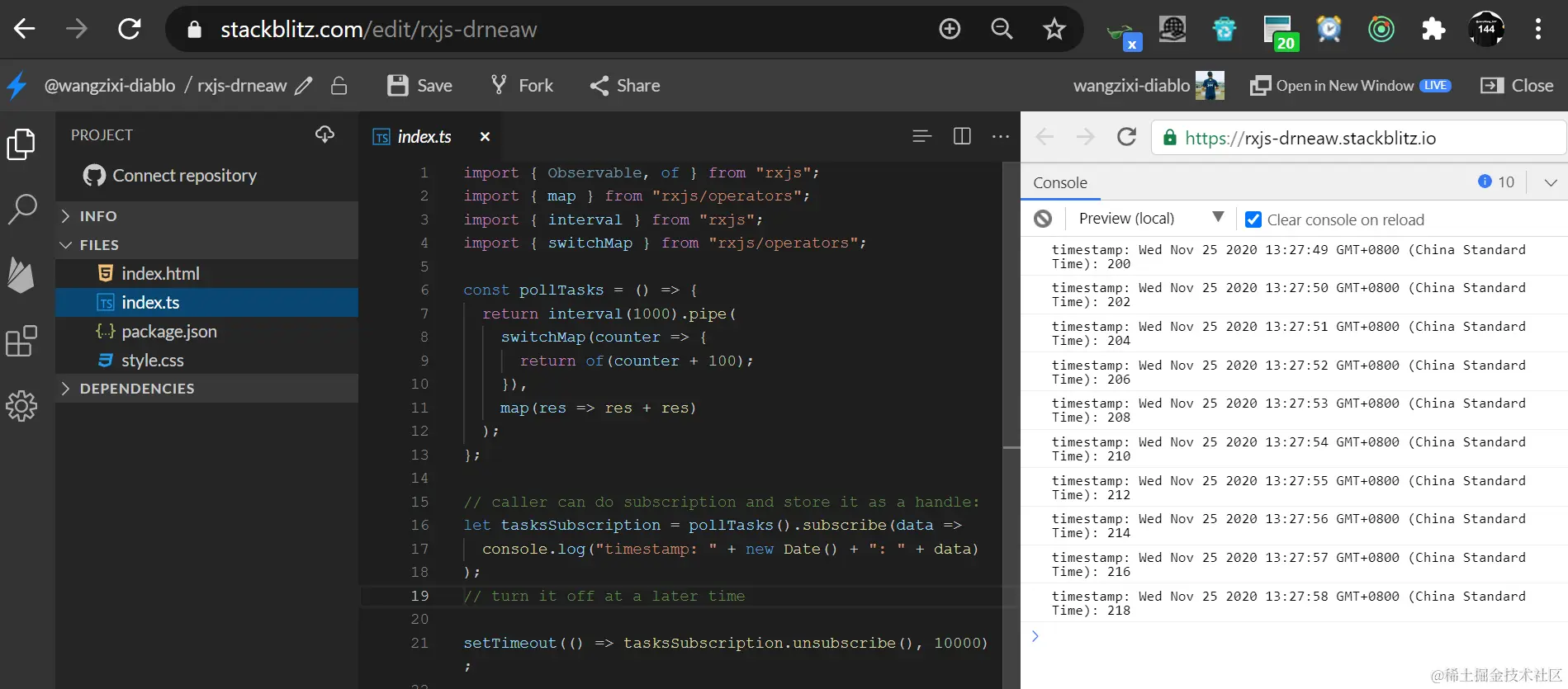Bookmark this page with the star
1568x689 pixels.
coord(1054,30)
